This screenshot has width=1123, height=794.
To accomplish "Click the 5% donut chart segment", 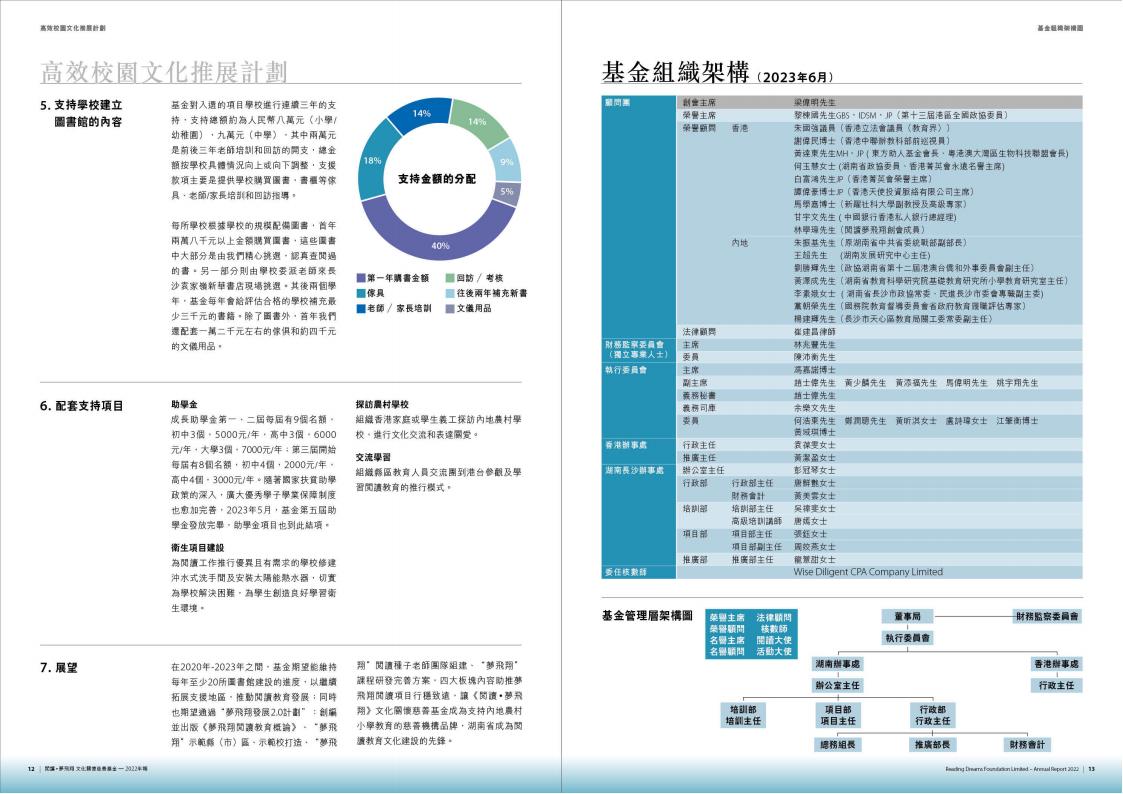I will coord(507,192).
